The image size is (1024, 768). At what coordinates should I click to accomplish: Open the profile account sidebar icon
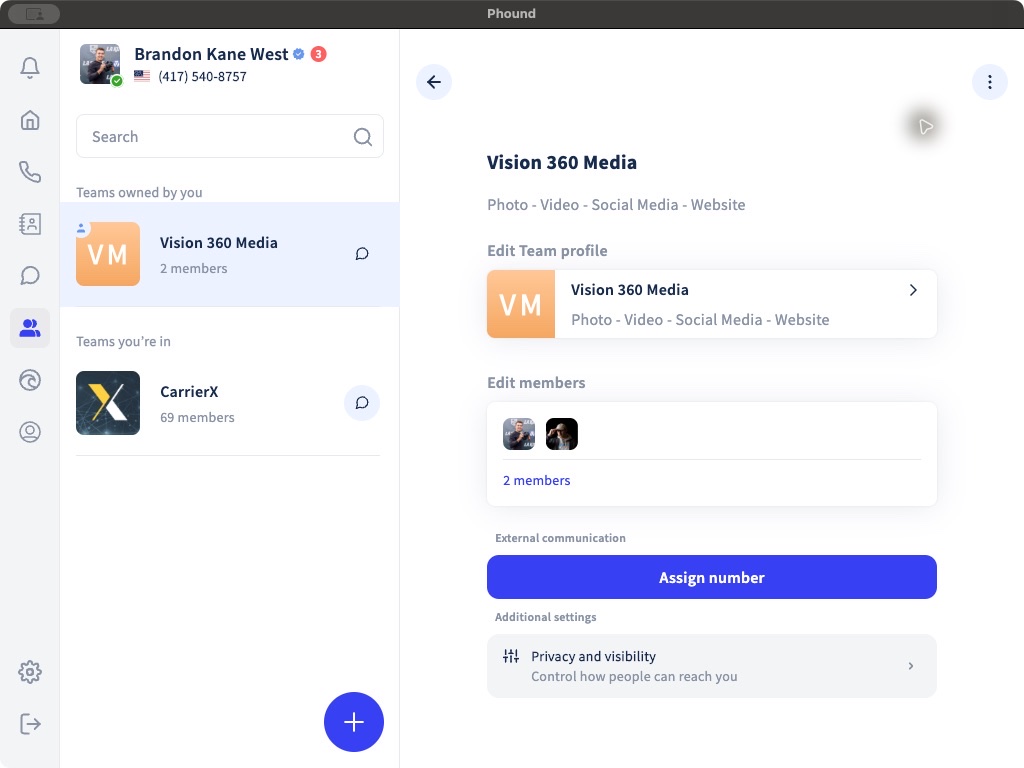30,432
